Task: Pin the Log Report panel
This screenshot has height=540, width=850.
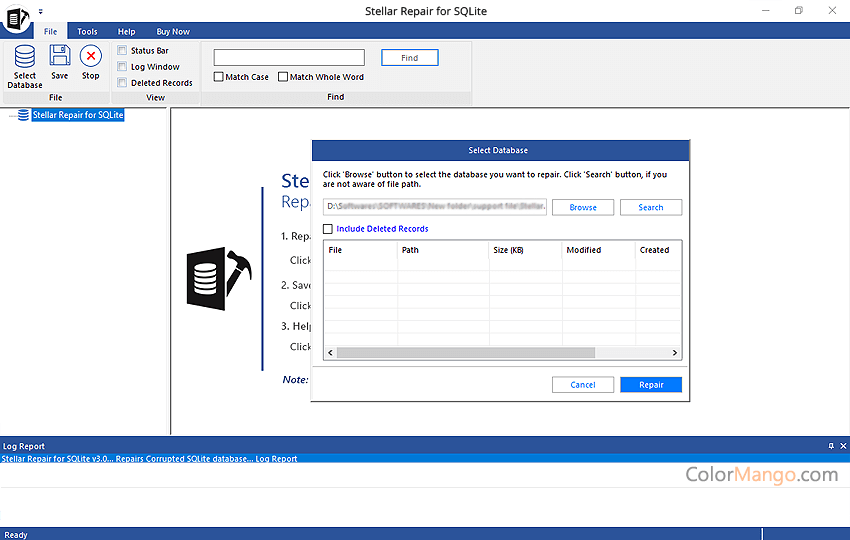Action: 831,446
